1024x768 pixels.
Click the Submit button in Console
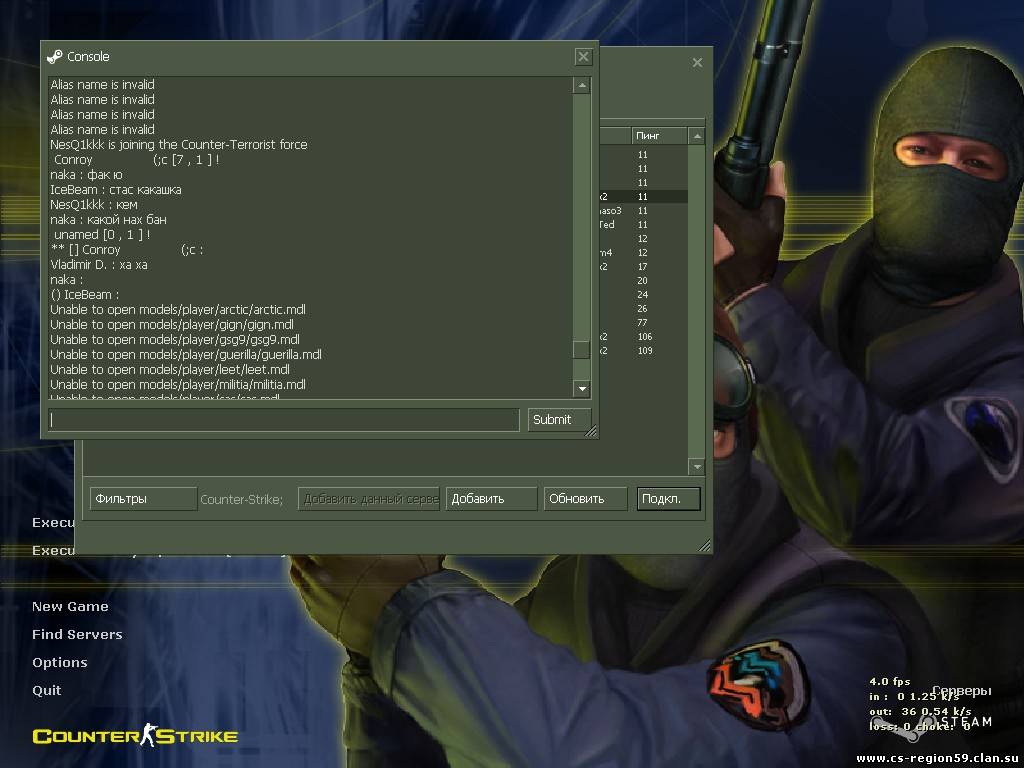(x=559, y=420)
